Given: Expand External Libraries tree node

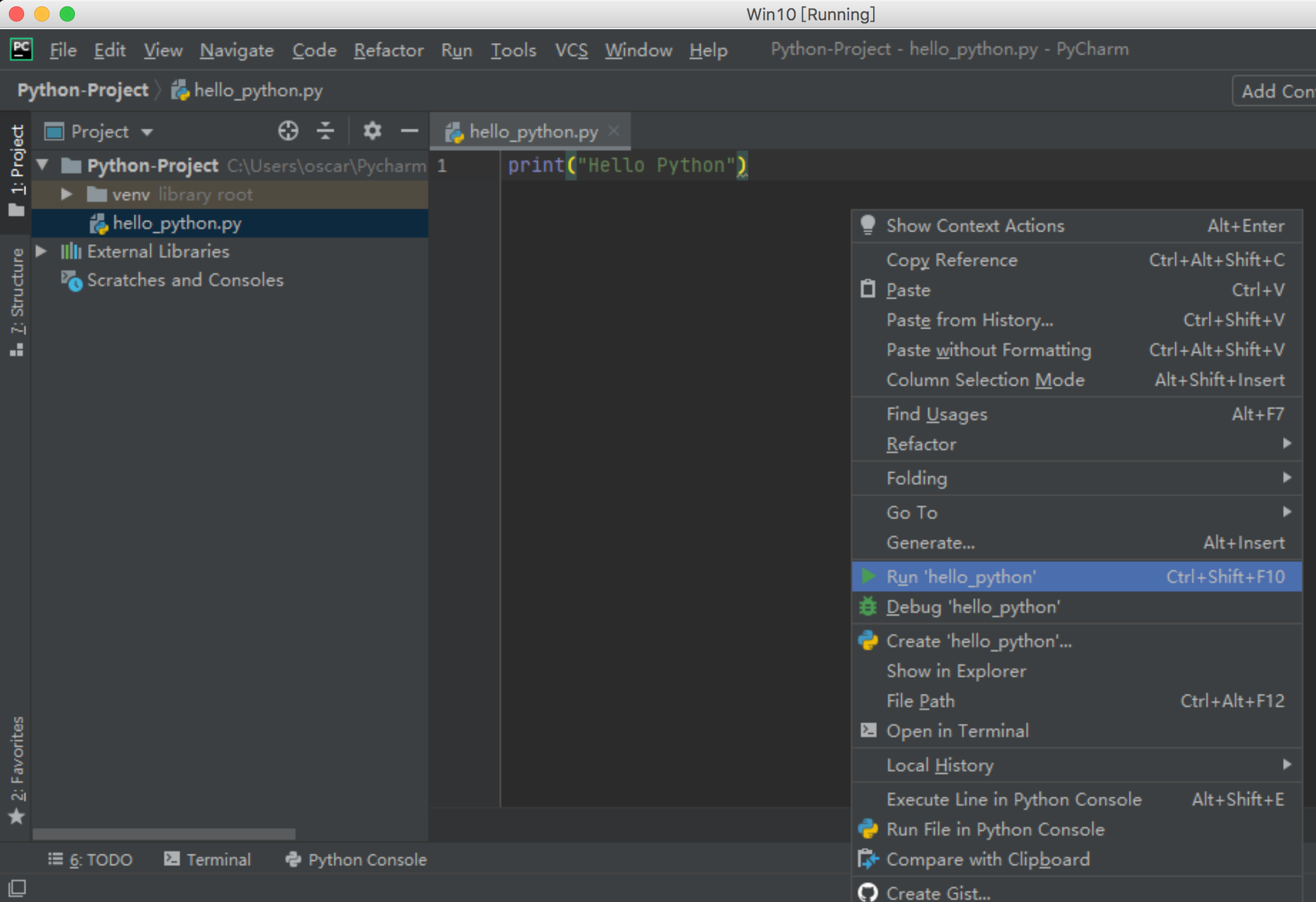Looking at the screenshot, I should [42, 251].
